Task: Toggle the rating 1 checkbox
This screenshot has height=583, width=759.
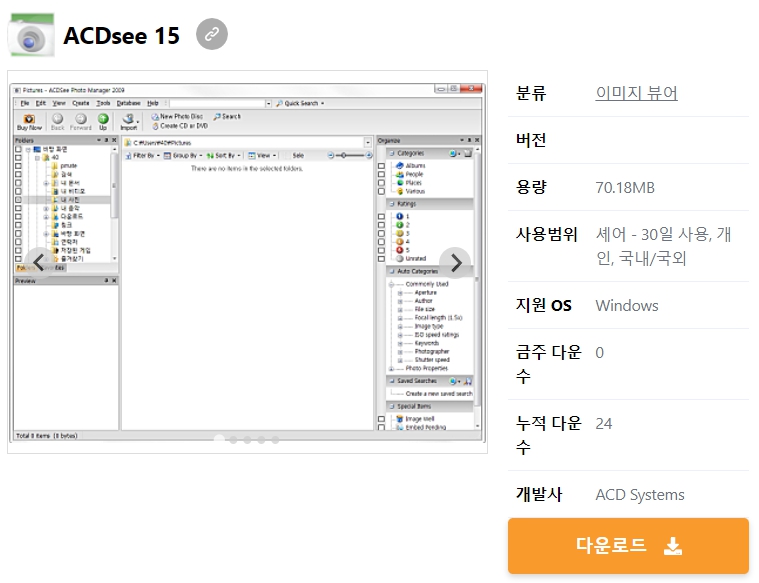Action: 381,216
